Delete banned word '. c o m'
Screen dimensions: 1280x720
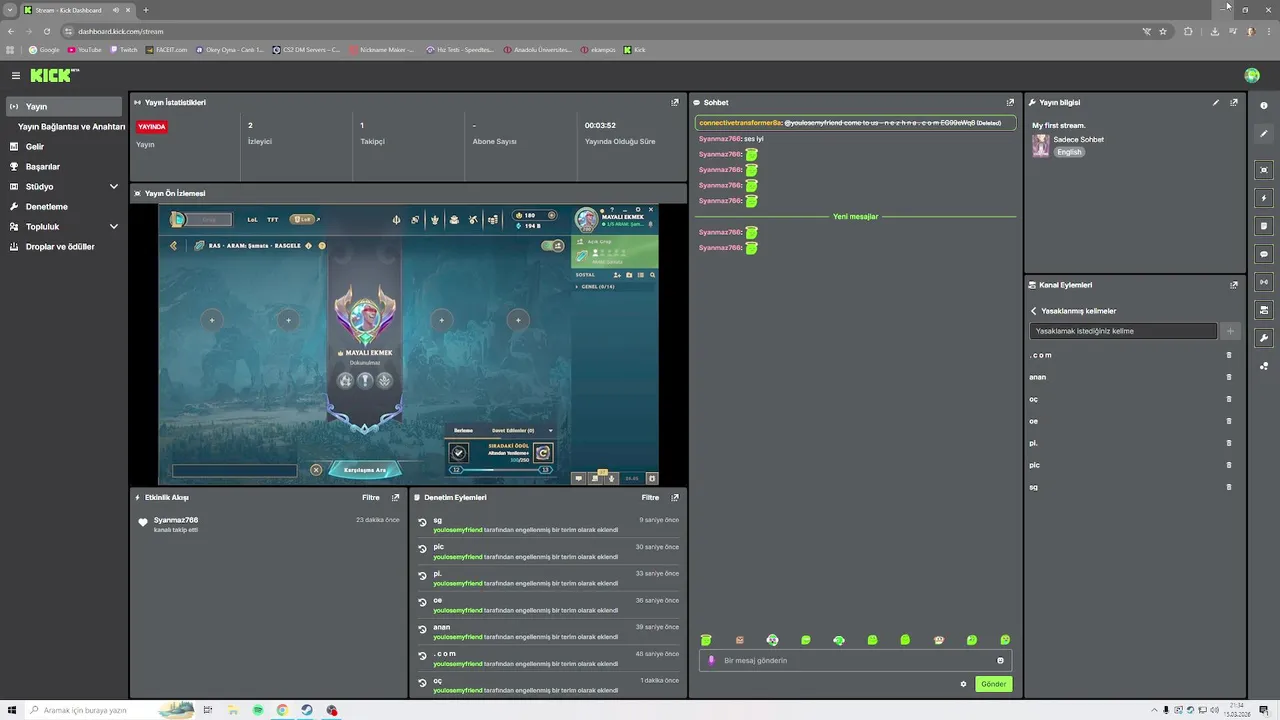coord(1229,355)
